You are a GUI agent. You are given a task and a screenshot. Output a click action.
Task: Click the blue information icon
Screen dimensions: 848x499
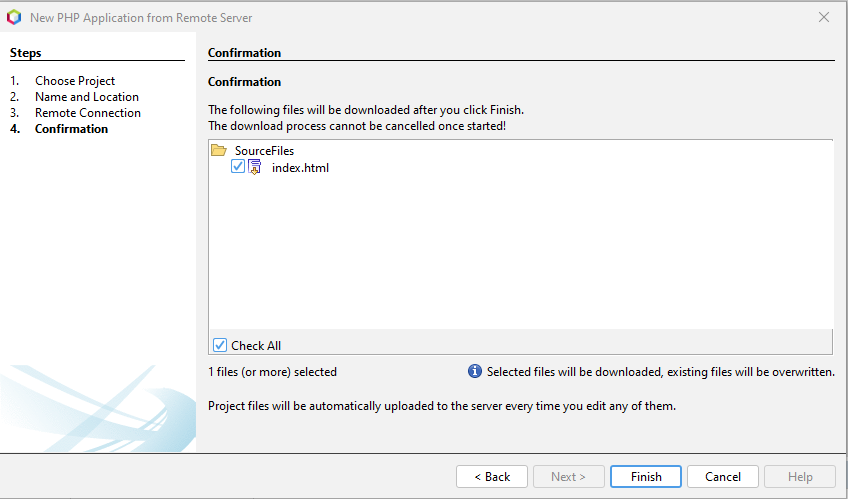[475, 372]
